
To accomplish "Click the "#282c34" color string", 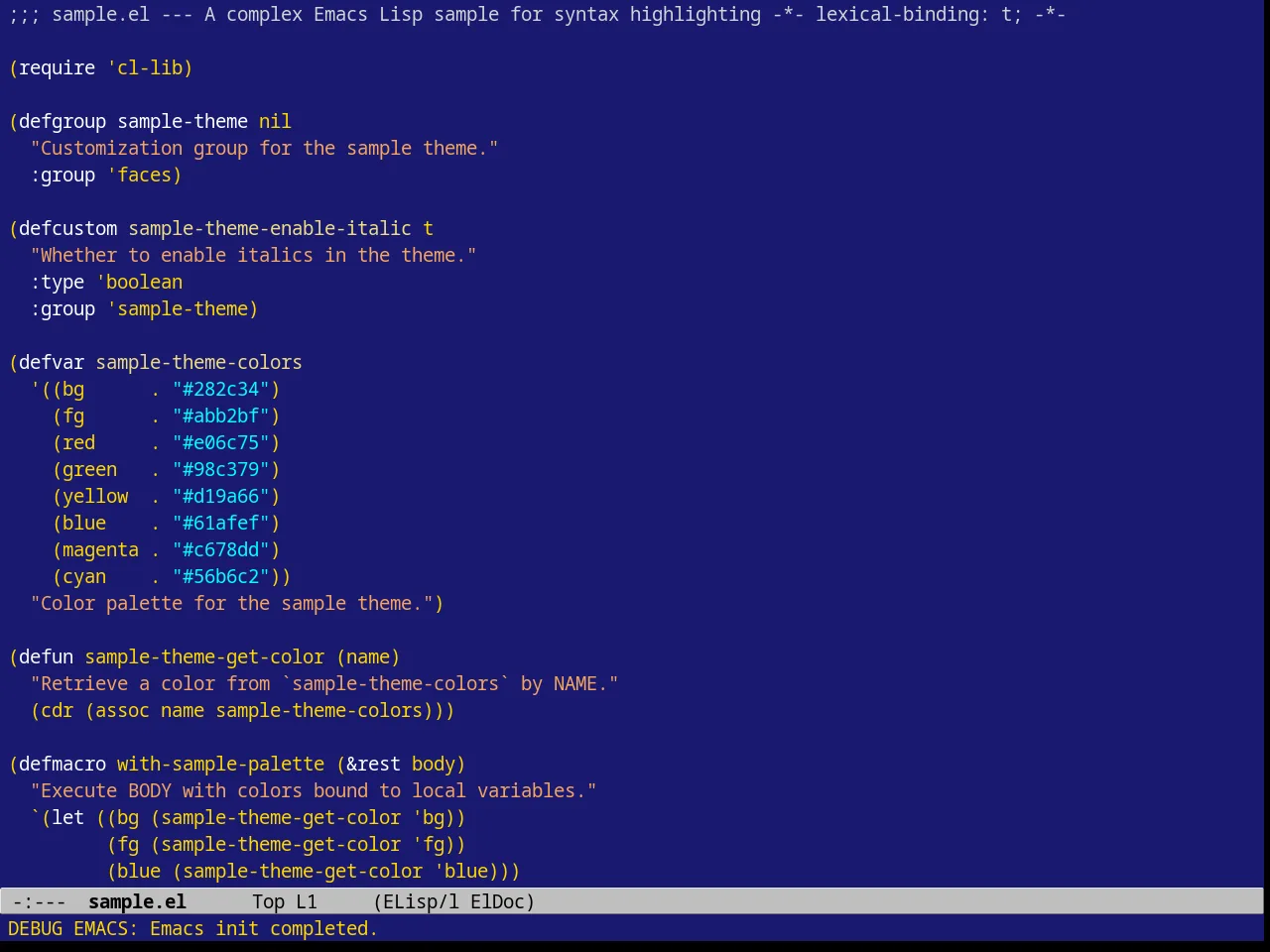I will point(221,389).
